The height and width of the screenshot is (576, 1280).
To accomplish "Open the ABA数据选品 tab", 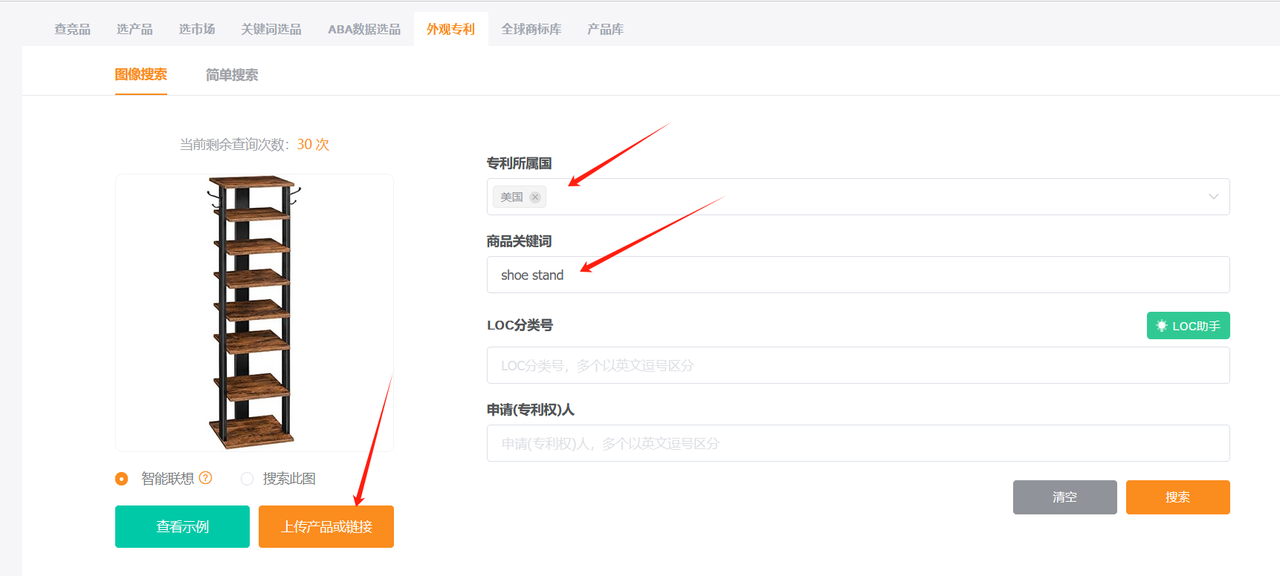I will click(364, 29).
